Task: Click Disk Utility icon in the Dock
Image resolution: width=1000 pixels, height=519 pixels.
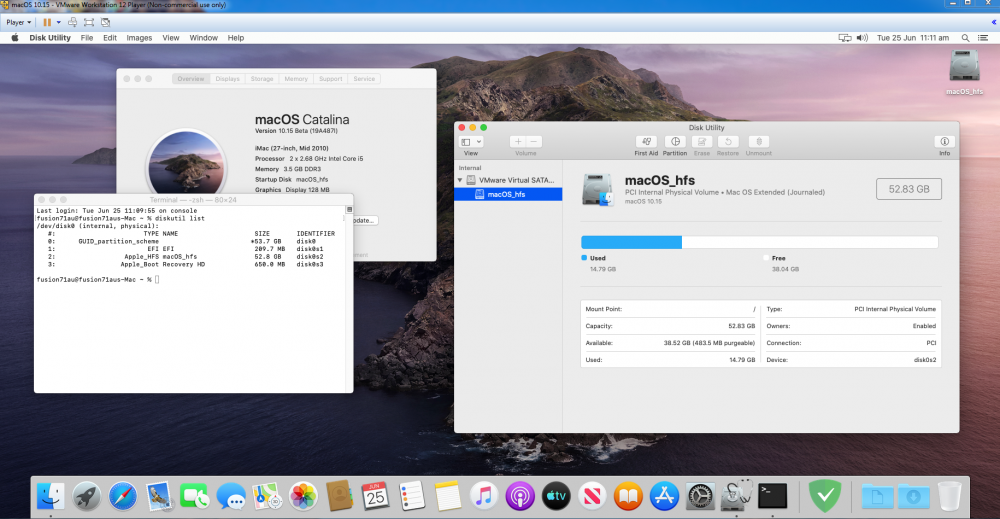Action: click(x=737, y=495)
